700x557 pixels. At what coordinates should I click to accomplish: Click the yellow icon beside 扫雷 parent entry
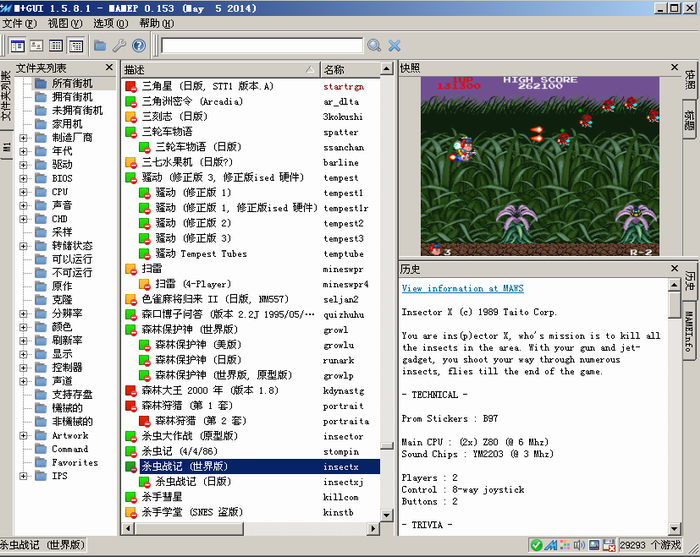click(x=131, y=269)
